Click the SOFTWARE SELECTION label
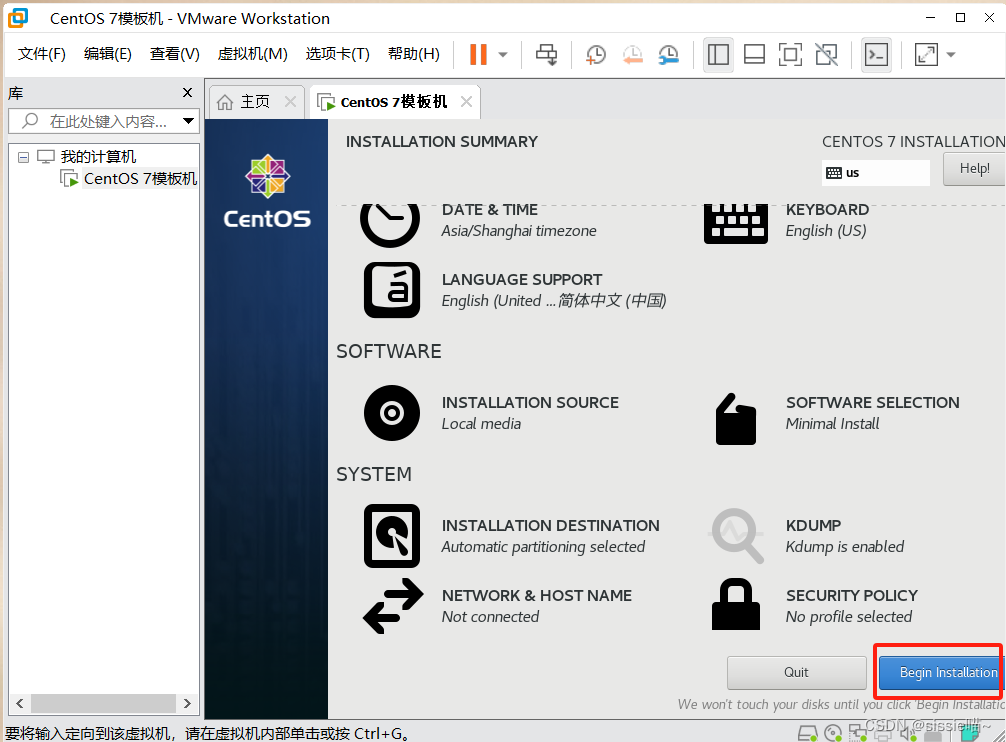 click(x=873, y=402)
